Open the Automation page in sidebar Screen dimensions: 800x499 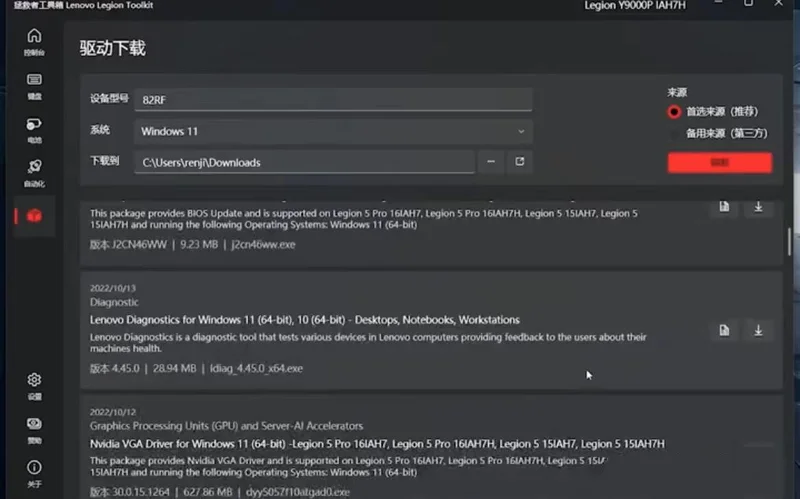click(x=34, y=173)
